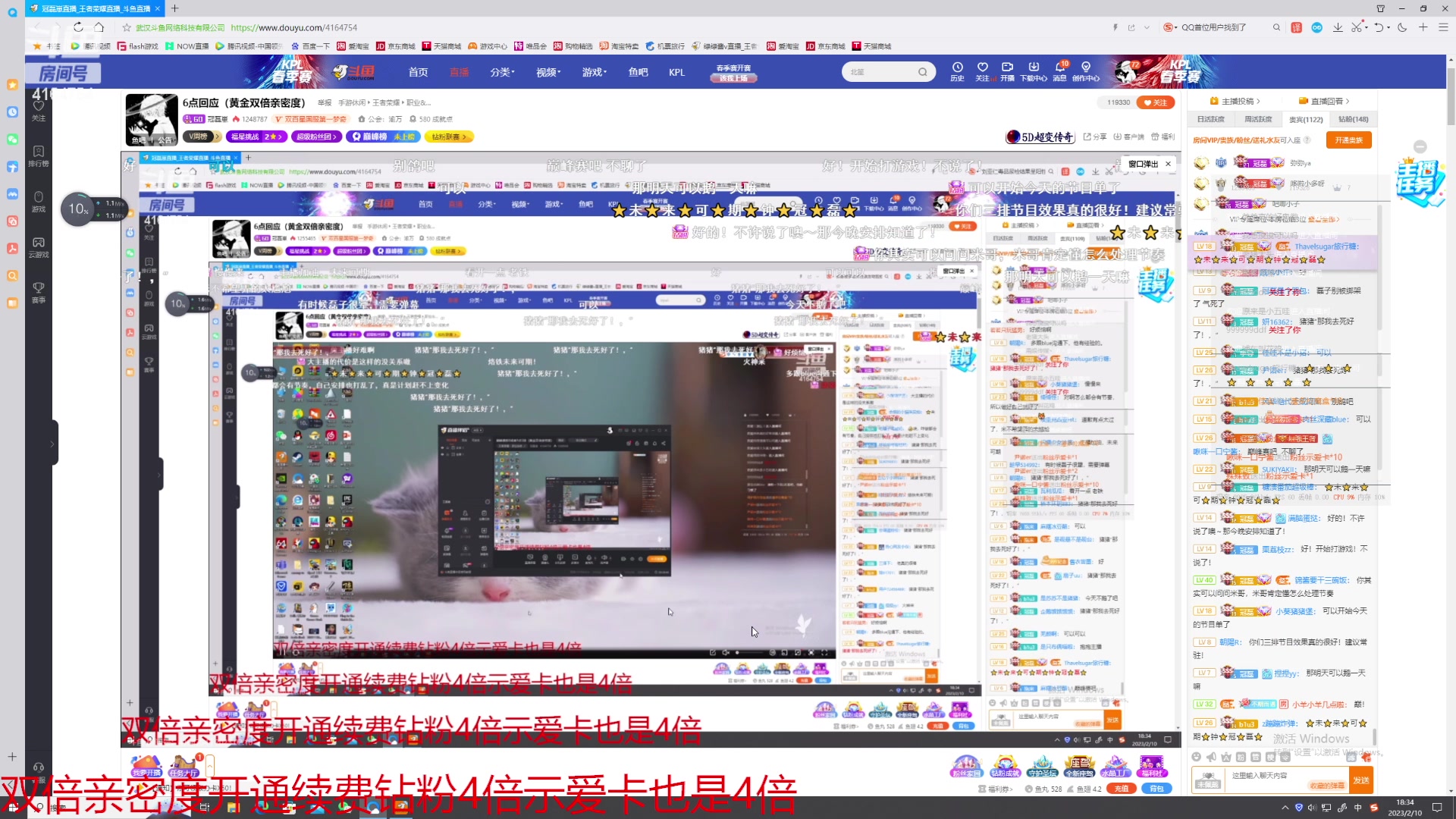Open the 福利社 icon
The image size is (1456, 819).
click(1151, 766)
